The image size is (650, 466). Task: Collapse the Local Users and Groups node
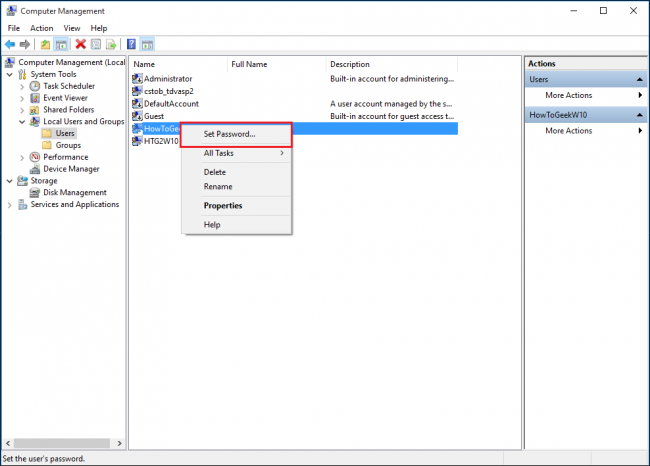[21, 121]
